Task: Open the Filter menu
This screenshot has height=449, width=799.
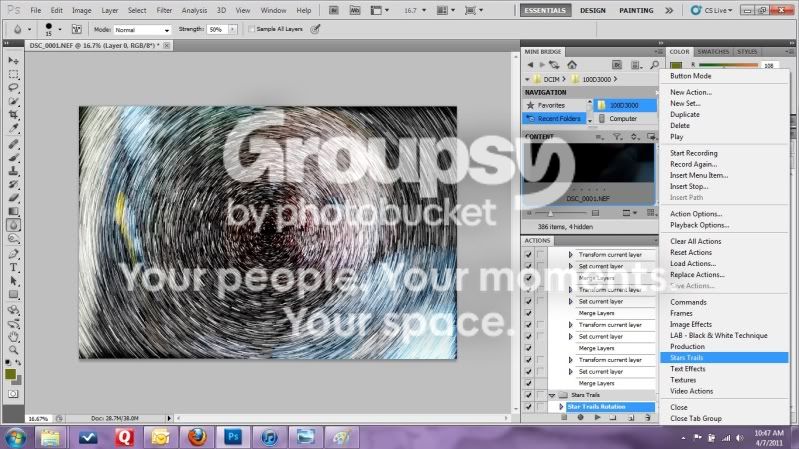Action: (164, 10)
